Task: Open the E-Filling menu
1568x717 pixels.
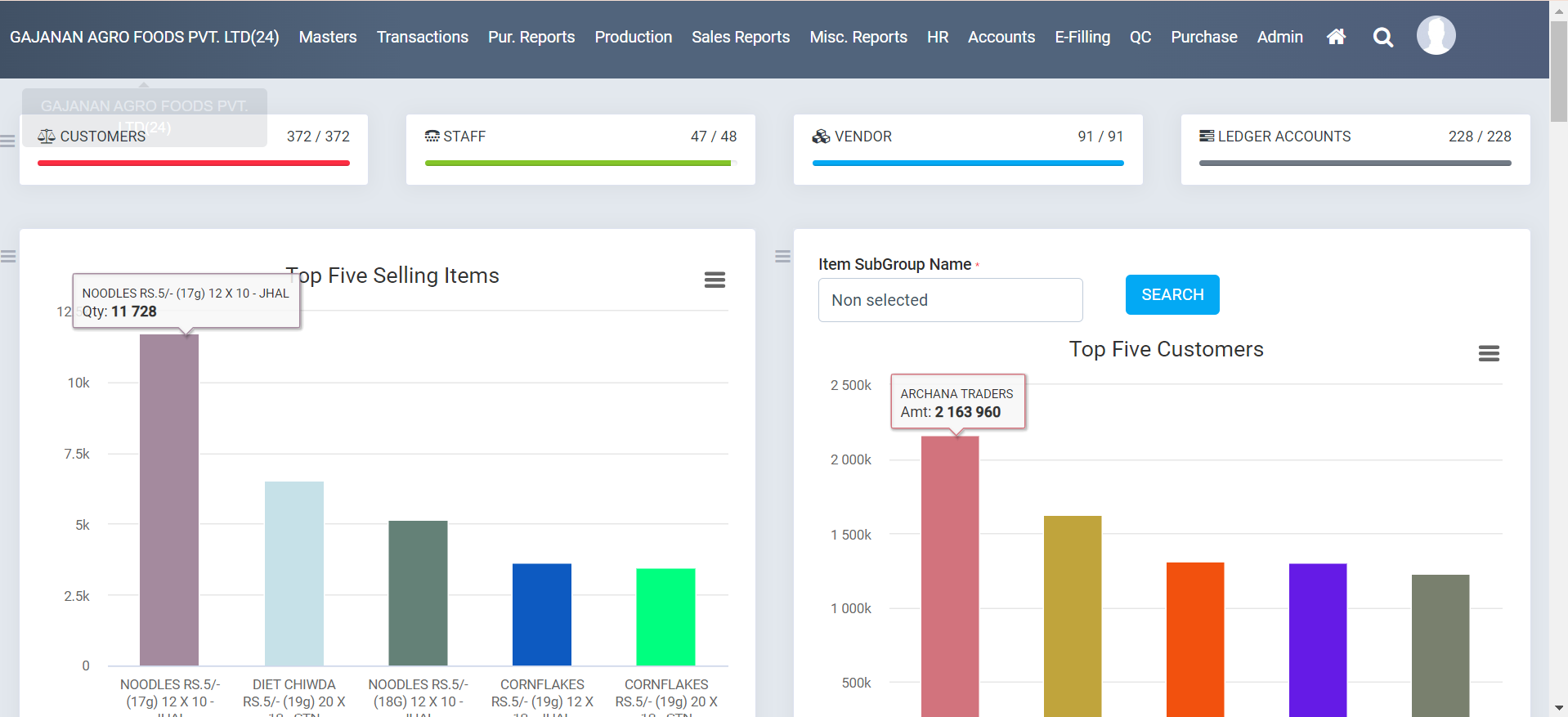Action: pos(1082,38)
